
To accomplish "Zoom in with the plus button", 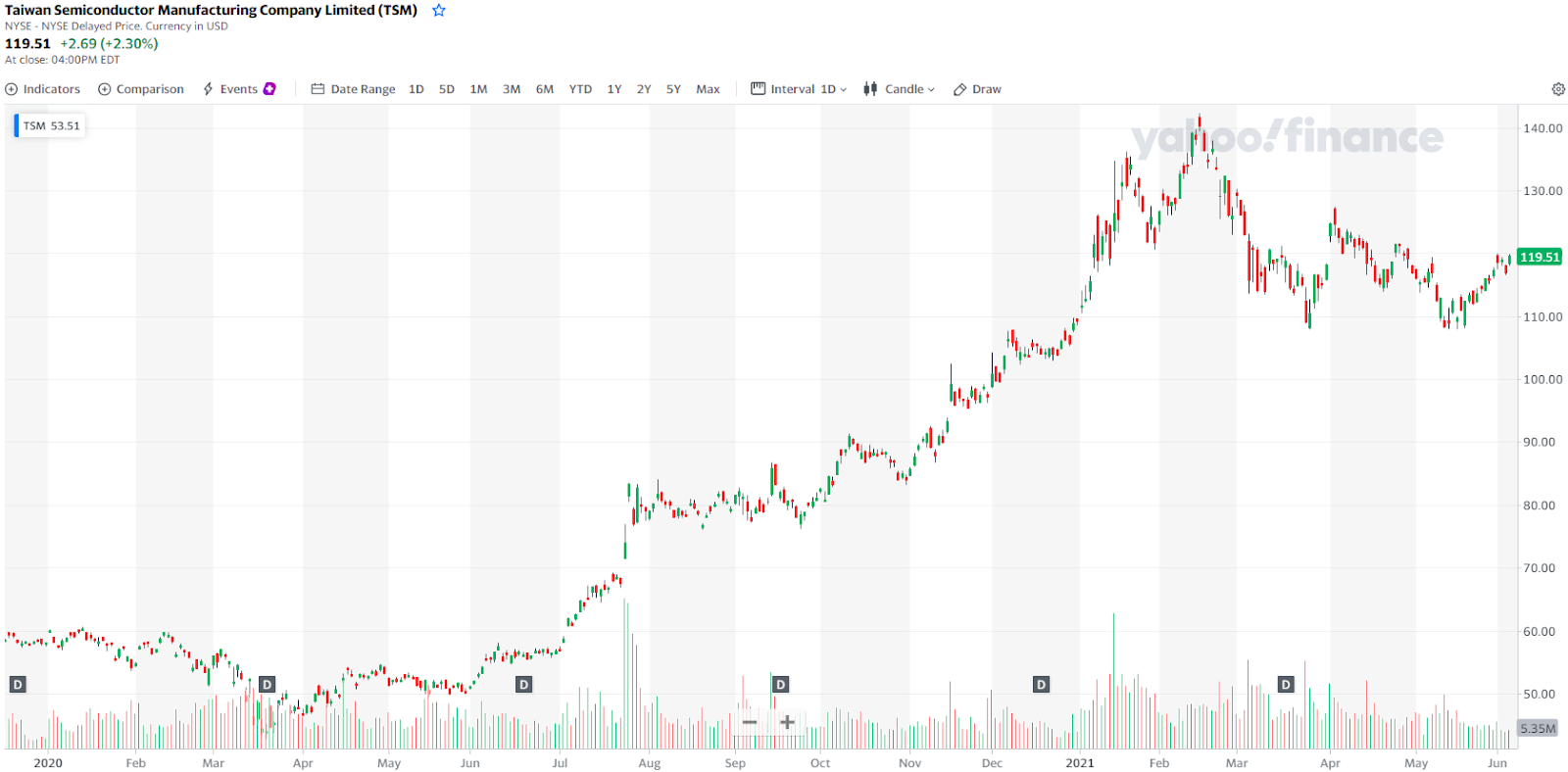I will [x=787, y=722].
